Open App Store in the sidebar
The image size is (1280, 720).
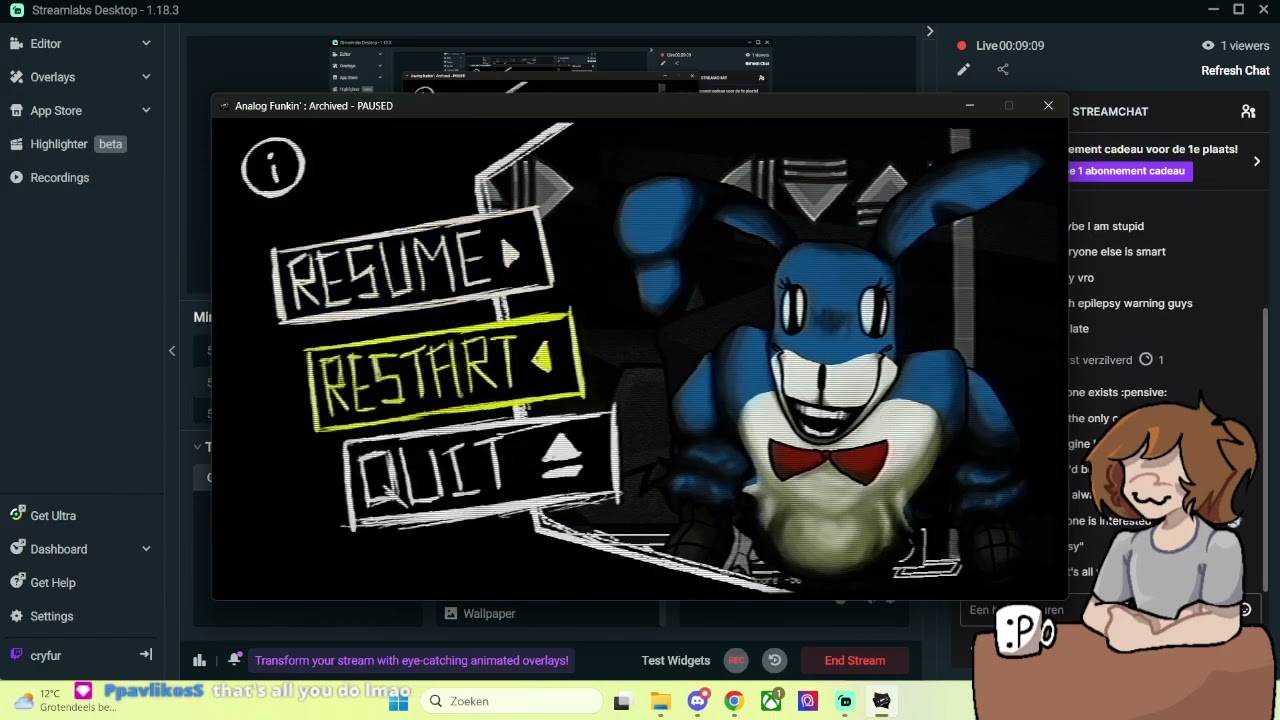tap(56, 111)
